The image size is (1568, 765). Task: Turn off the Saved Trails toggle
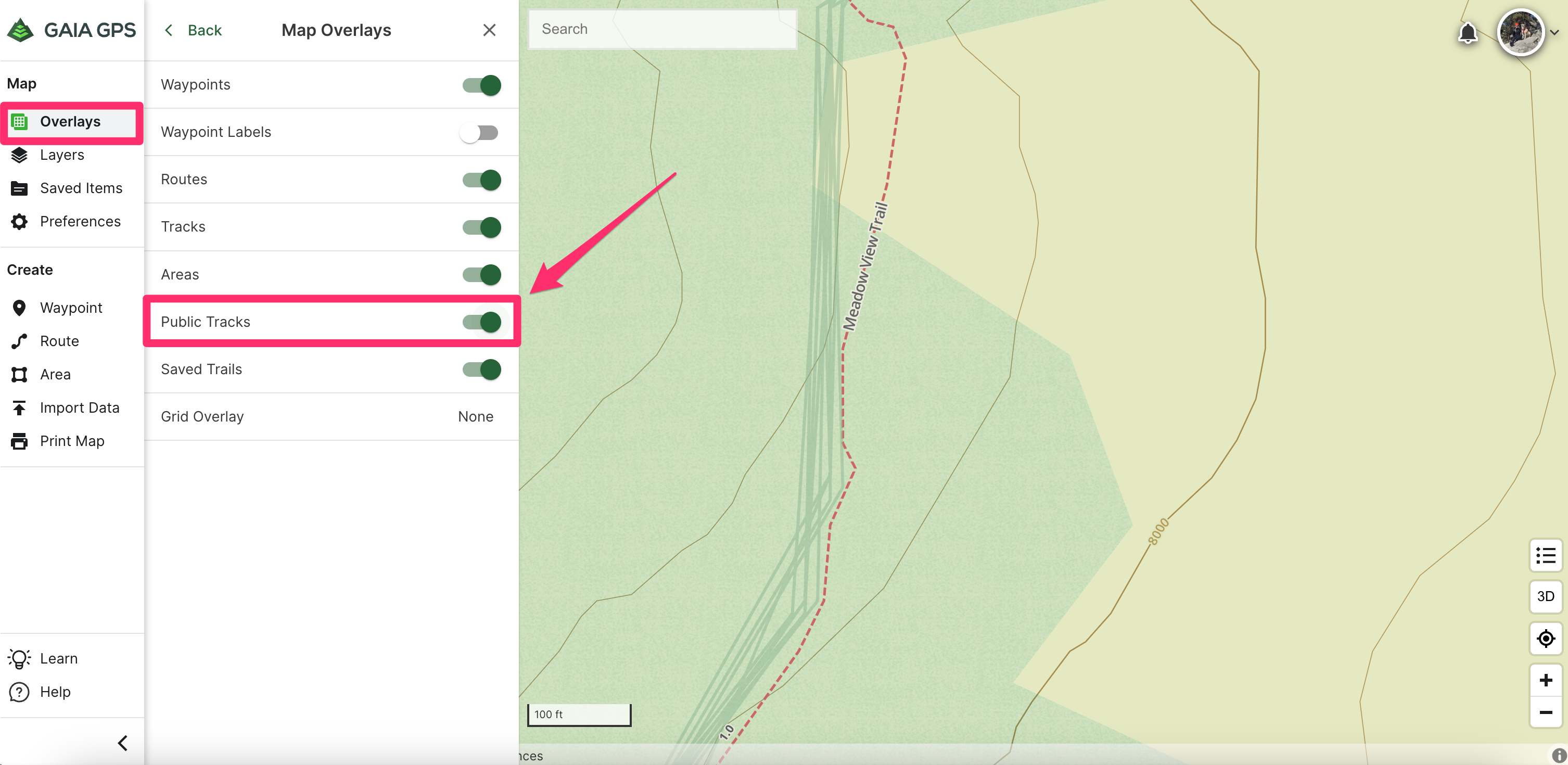coord(481,369)
